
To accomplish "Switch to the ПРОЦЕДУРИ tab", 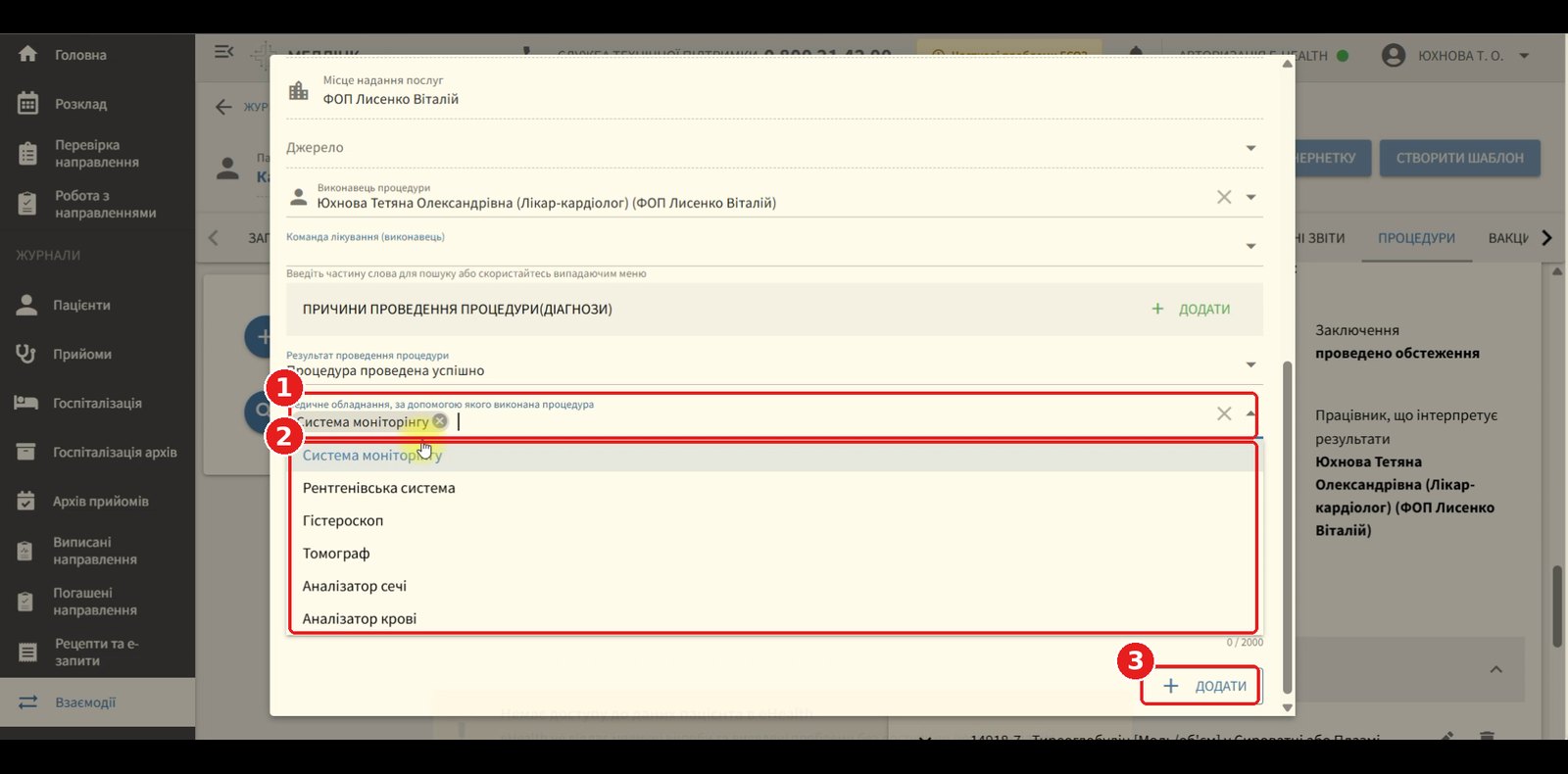I will pyautogui.click(x=1416, y=238).
